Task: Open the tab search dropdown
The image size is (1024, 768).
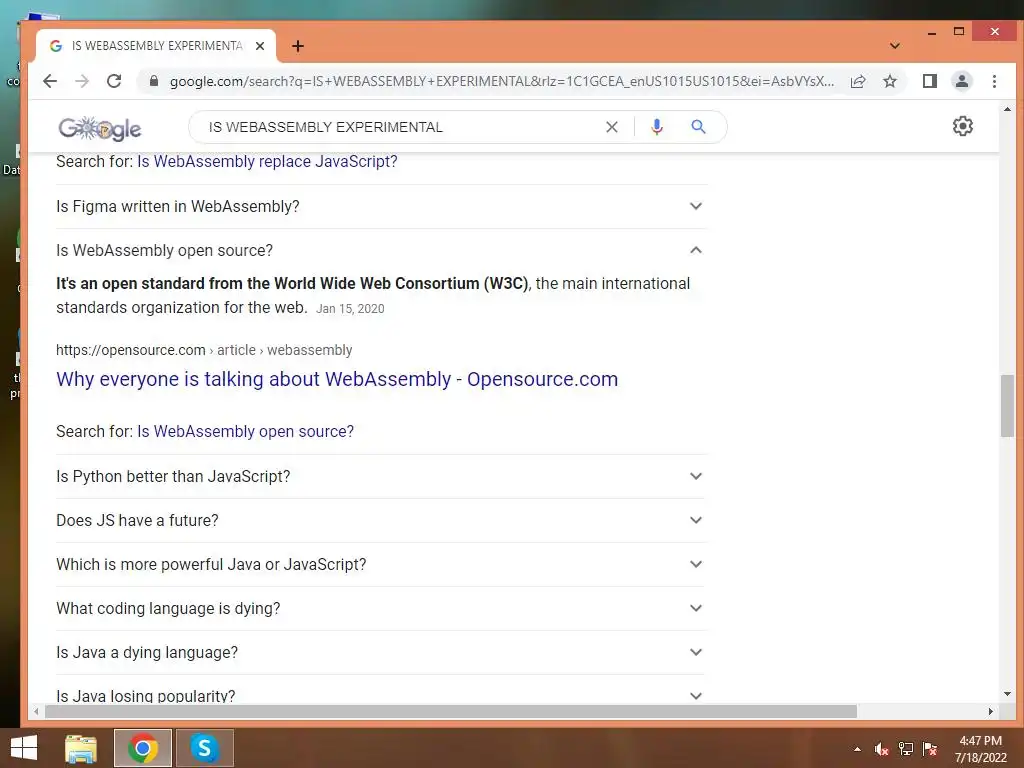Action: click(x=895, y=46)
